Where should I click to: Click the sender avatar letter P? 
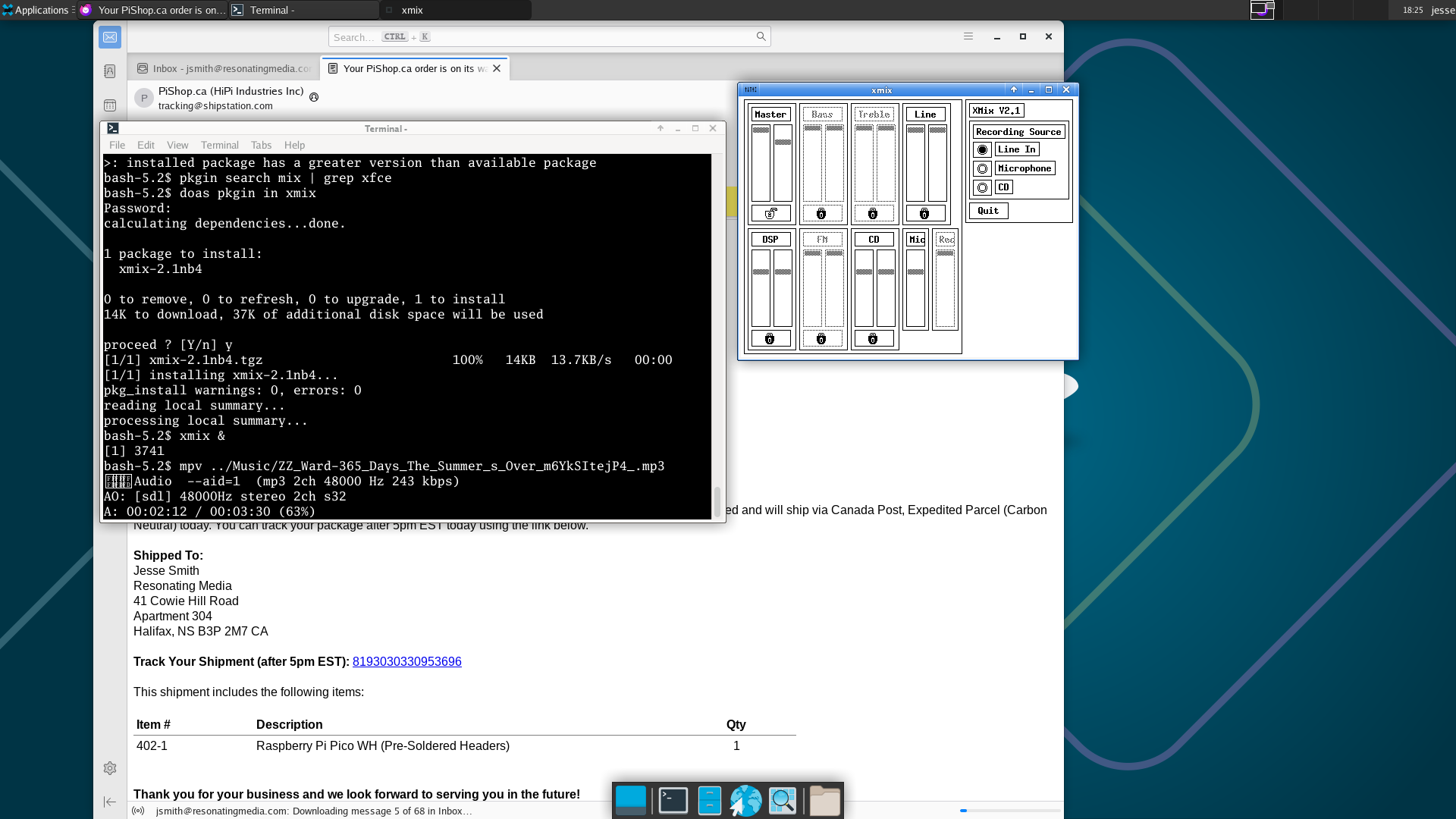coord(144,98)
